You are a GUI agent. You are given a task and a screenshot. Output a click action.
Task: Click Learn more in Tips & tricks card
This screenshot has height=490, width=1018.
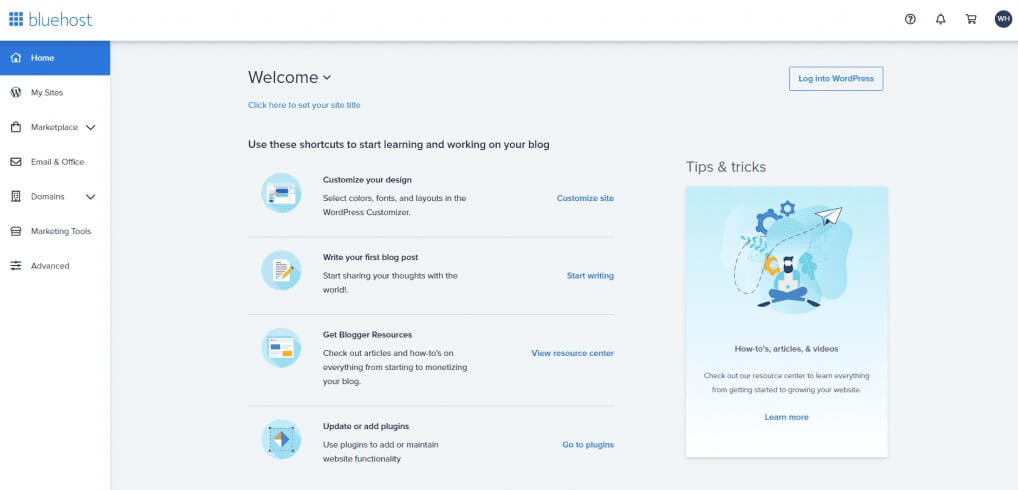coord(786,417)
